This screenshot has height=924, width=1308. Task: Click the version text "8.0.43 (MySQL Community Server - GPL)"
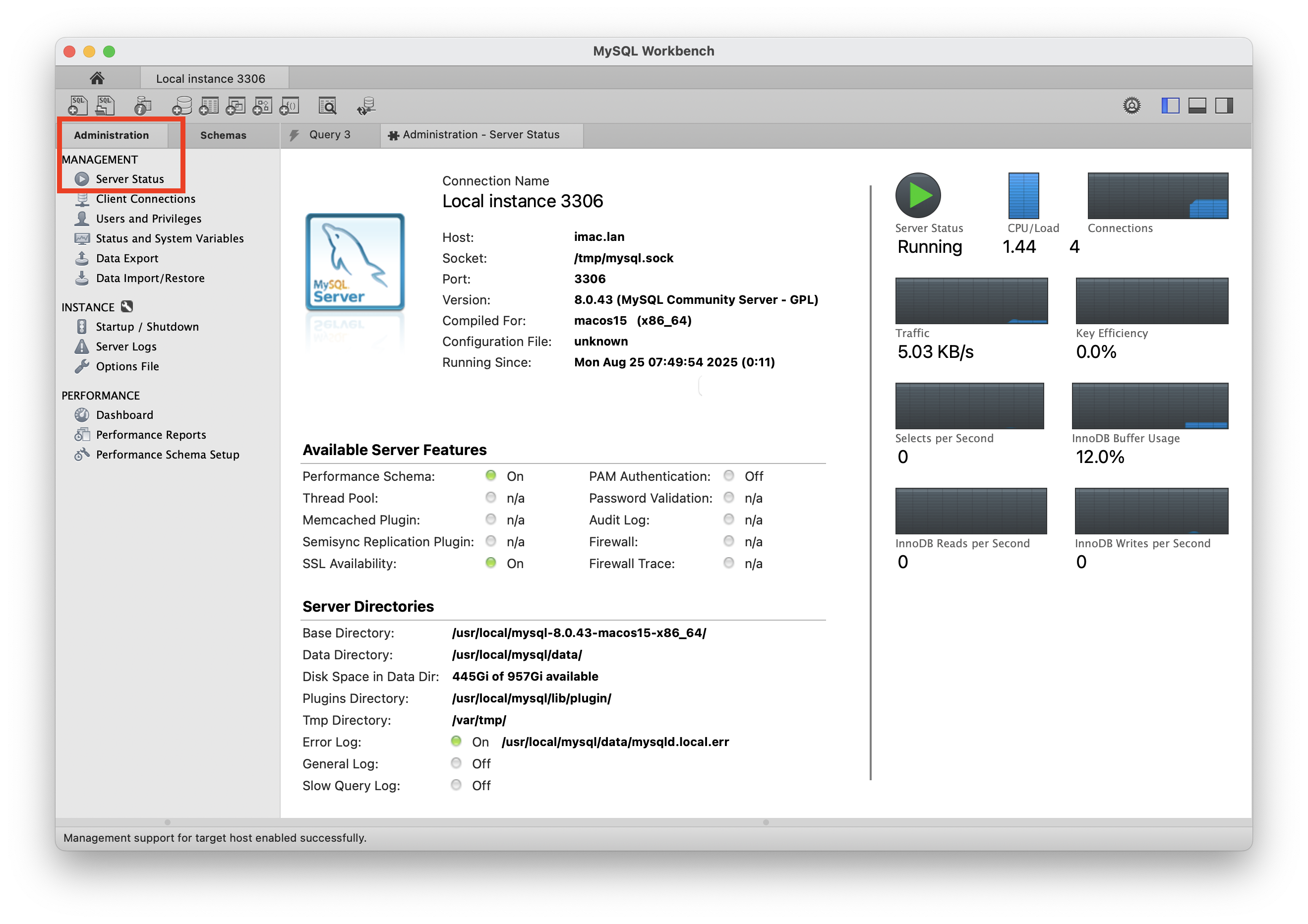click(x=696, y=299)
